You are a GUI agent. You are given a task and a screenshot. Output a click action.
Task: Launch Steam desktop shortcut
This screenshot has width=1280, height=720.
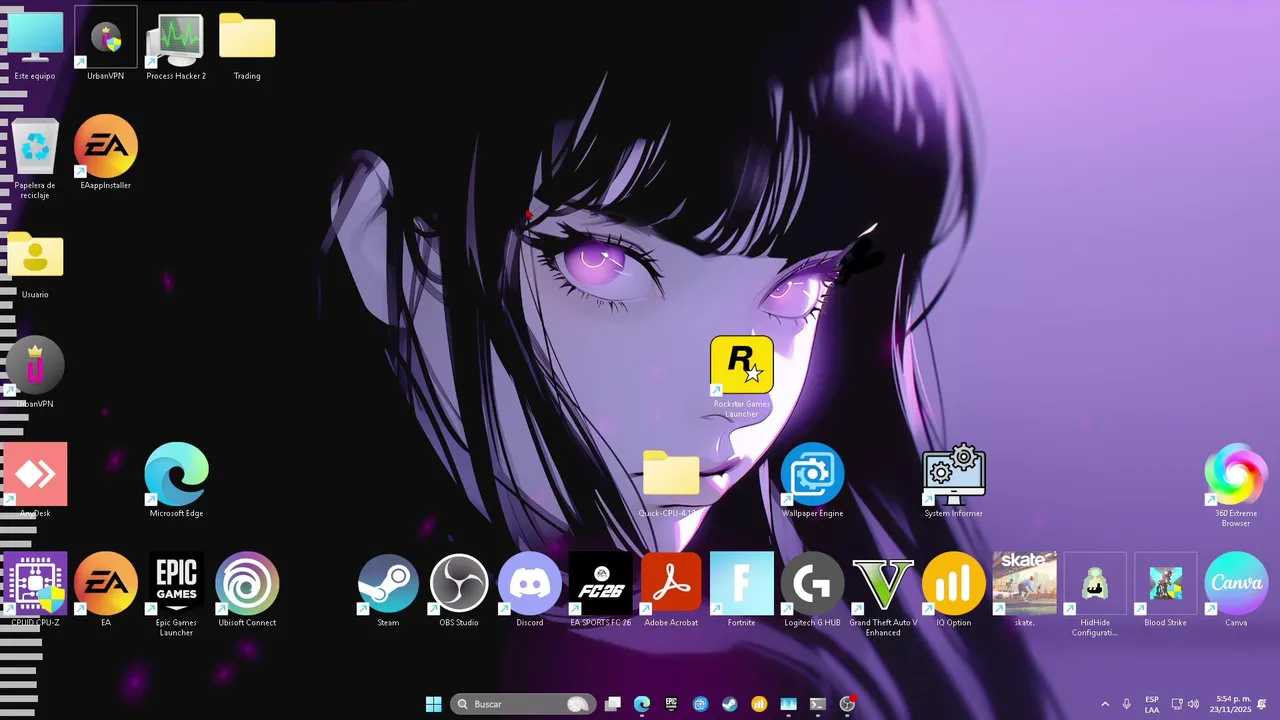pyautogui.click(x=388, y=590)
